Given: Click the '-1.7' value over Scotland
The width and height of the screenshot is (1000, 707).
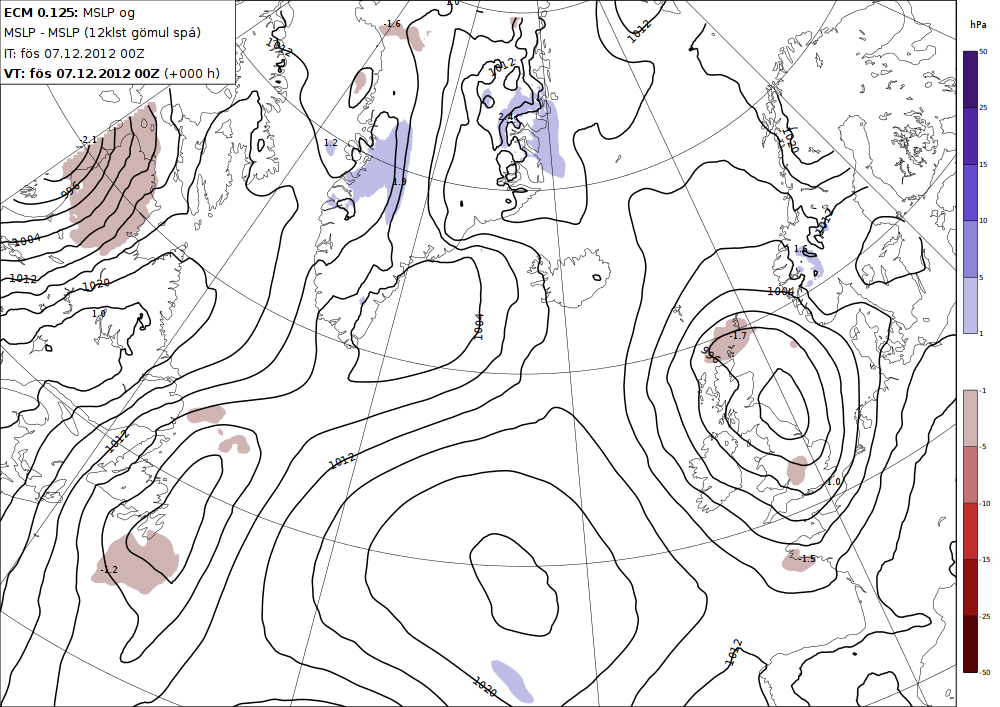Looking at the screenshot, I should coord(738,335).
